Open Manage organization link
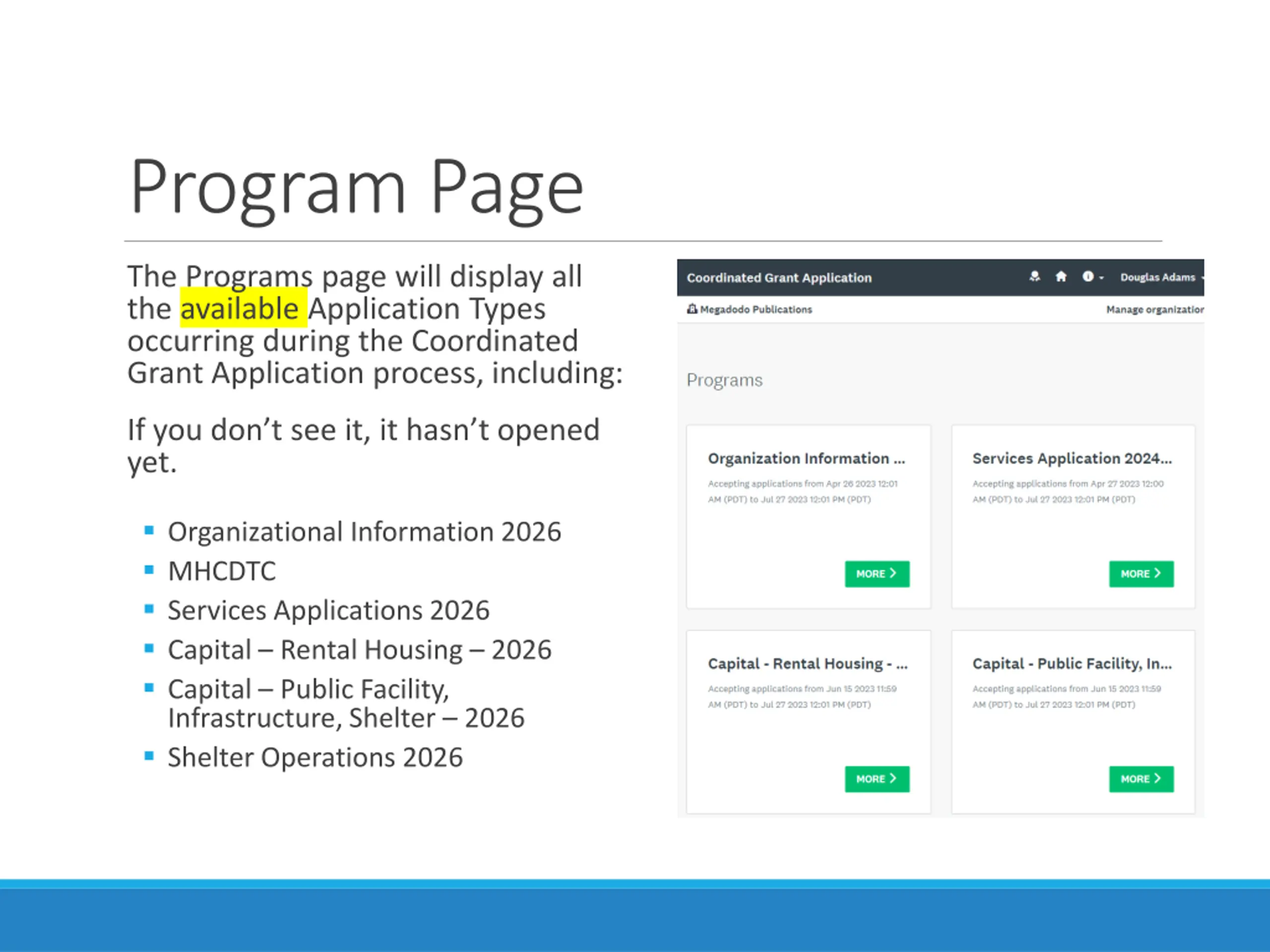1270x952 pixels. 1154,309
